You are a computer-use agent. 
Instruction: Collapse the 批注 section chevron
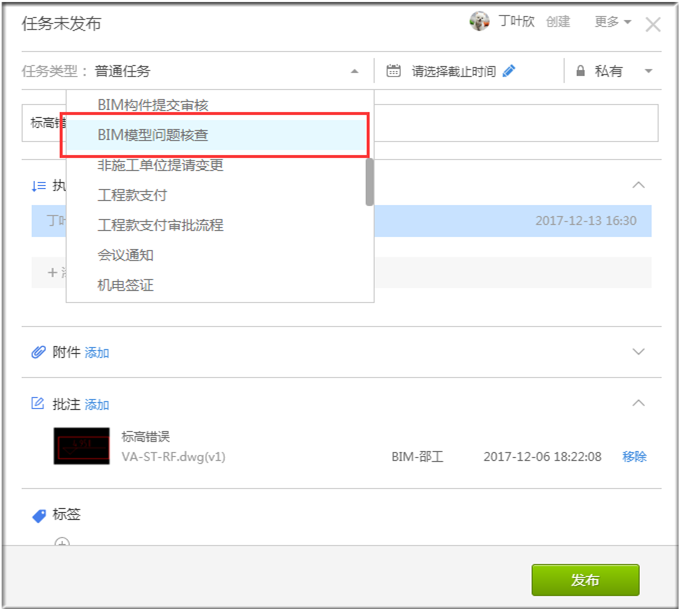click(x=639, y=403)
